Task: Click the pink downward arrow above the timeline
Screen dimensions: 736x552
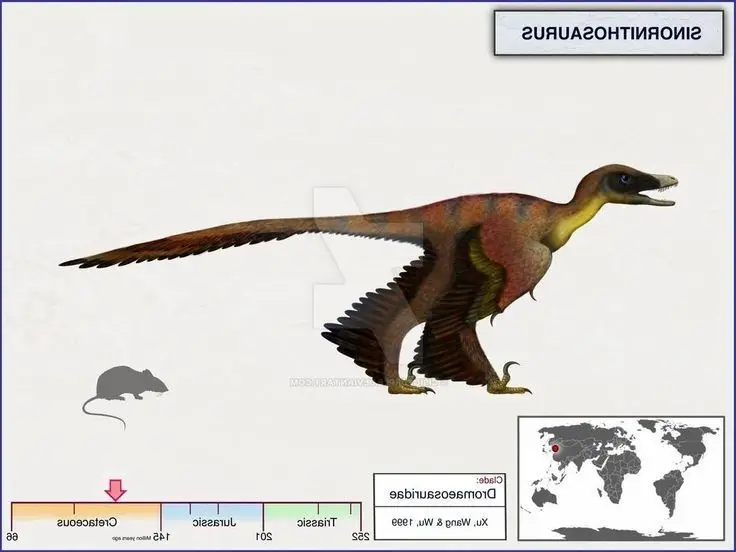Action: point(117,488)
